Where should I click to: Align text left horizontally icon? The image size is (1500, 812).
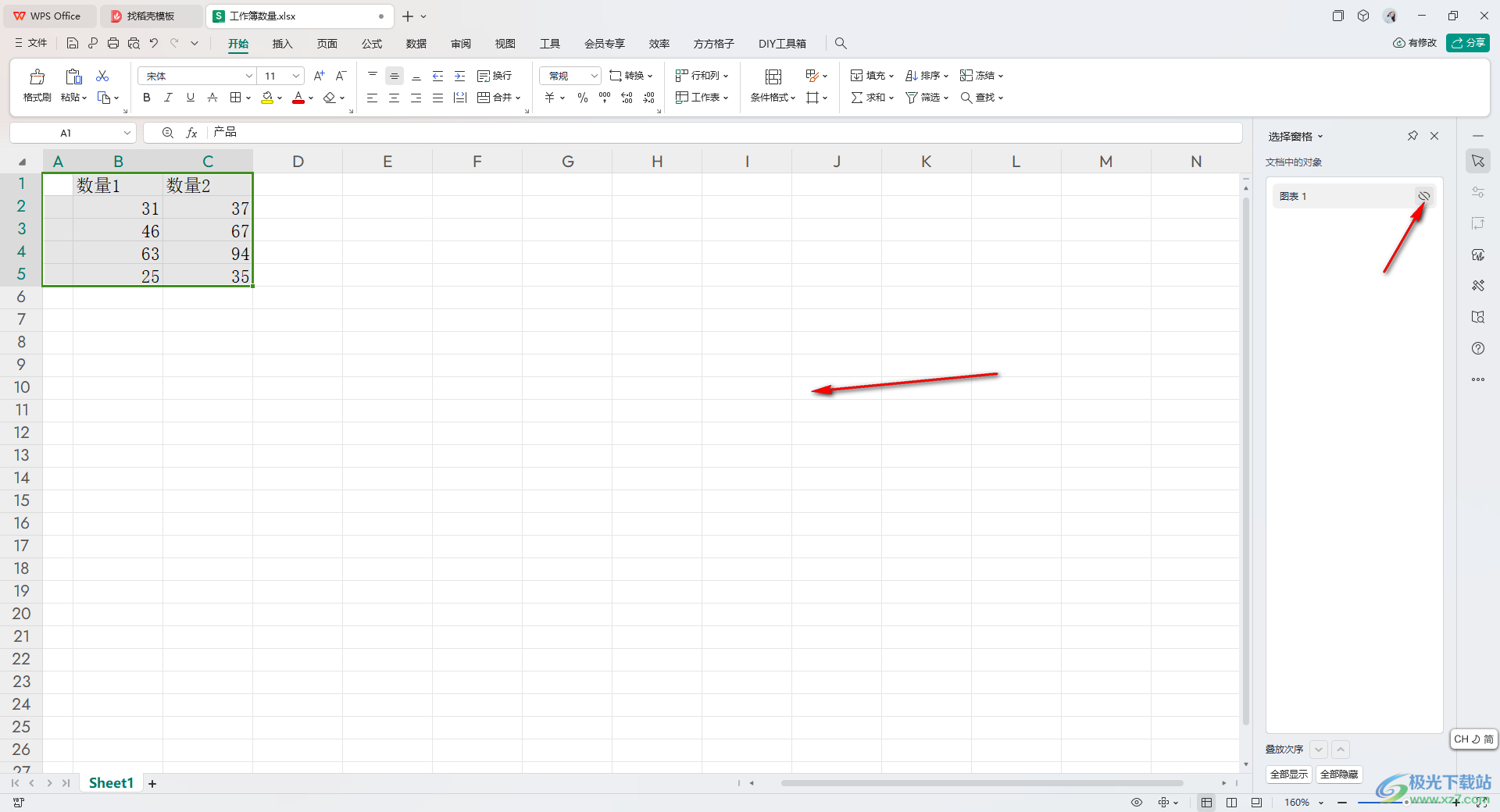click(373, 98)
